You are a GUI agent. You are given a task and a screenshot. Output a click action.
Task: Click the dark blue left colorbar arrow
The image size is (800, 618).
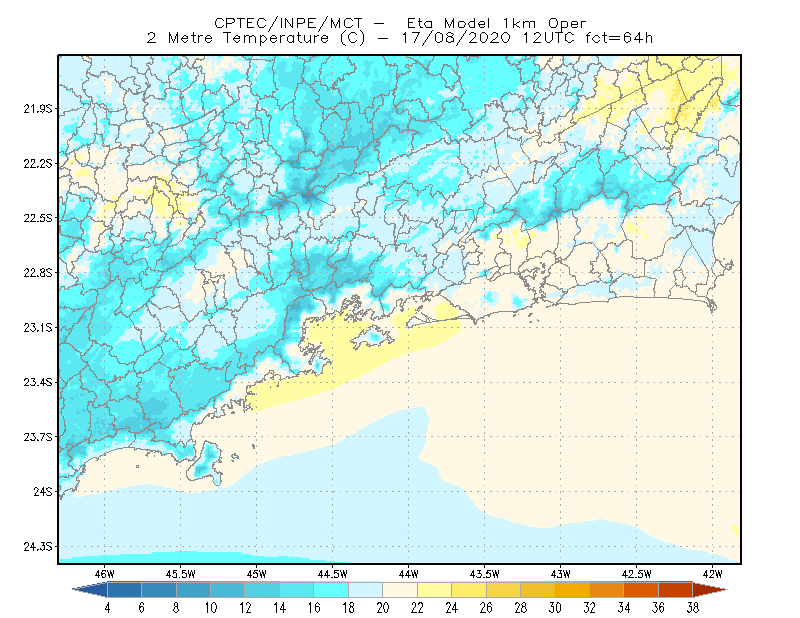pyautogui.click(x=91, y=590)
